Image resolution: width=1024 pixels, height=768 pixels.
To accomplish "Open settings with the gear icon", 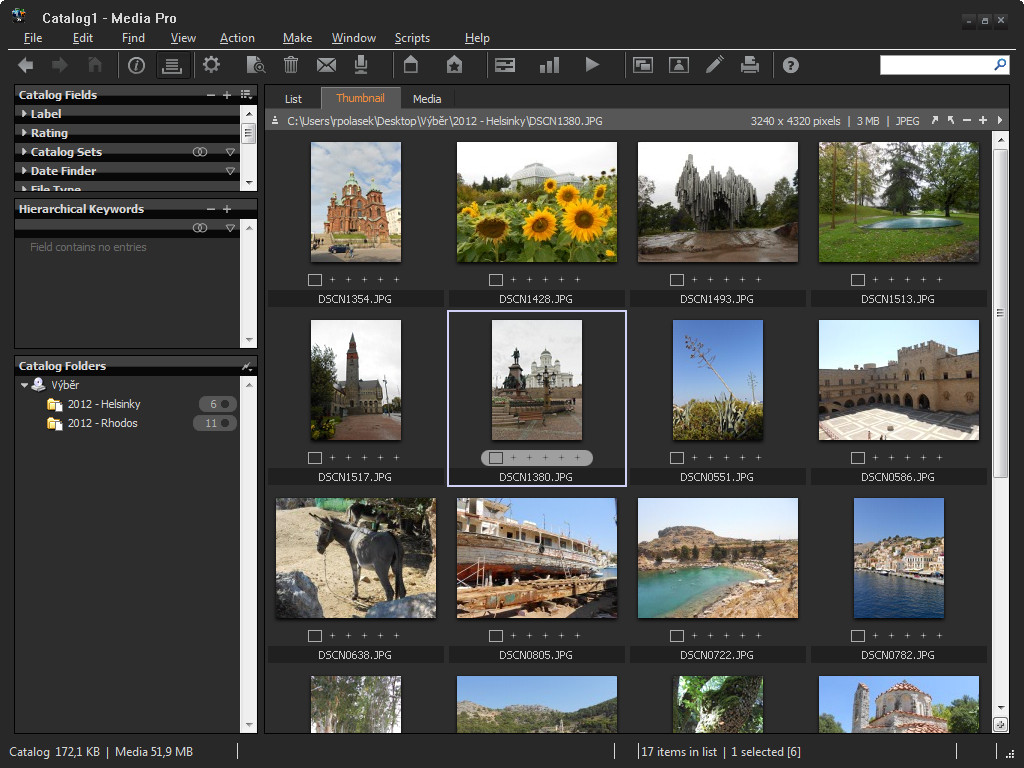I will point(211,65).
